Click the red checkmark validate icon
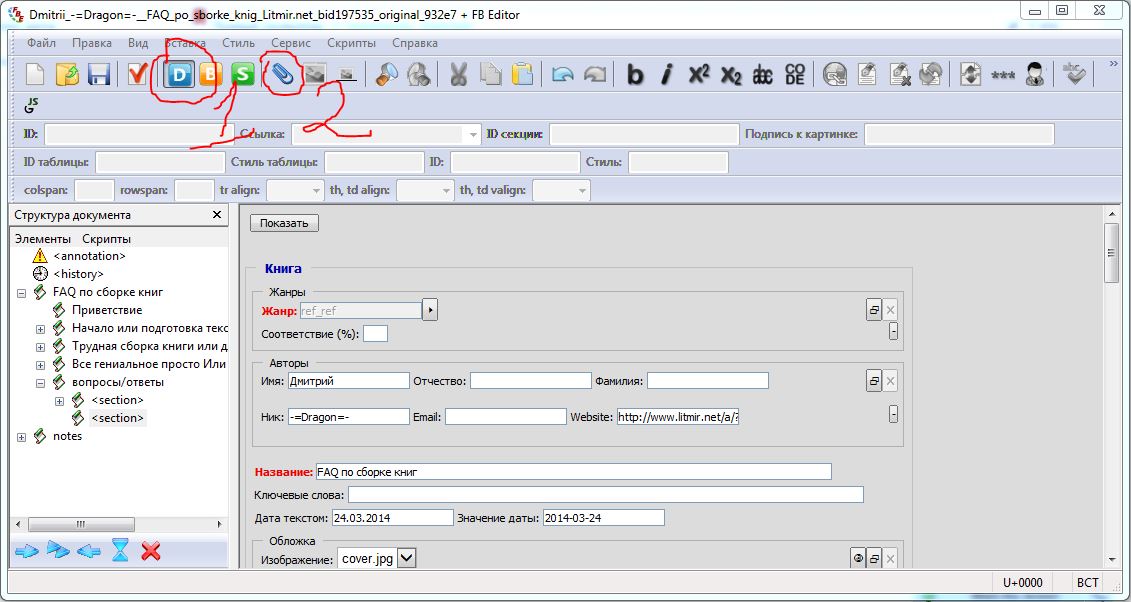This screenshot has width=1131, height=602. pos(137,75)
